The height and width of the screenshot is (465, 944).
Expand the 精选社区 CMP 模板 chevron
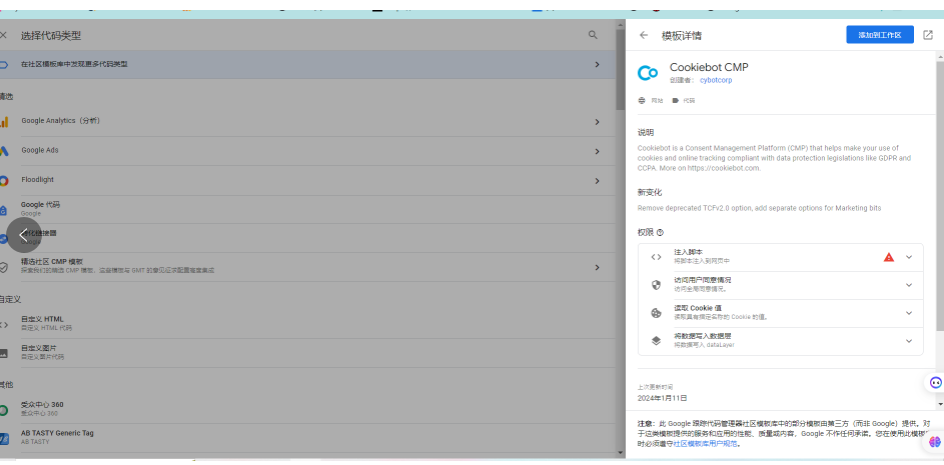[x=597, y=267]
